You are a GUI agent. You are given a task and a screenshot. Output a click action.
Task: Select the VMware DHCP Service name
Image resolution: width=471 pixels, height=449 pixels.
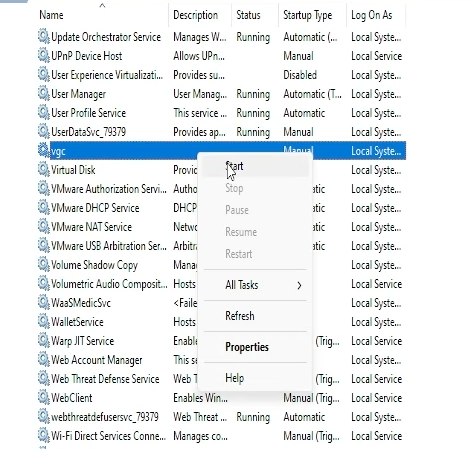[95, 208]
